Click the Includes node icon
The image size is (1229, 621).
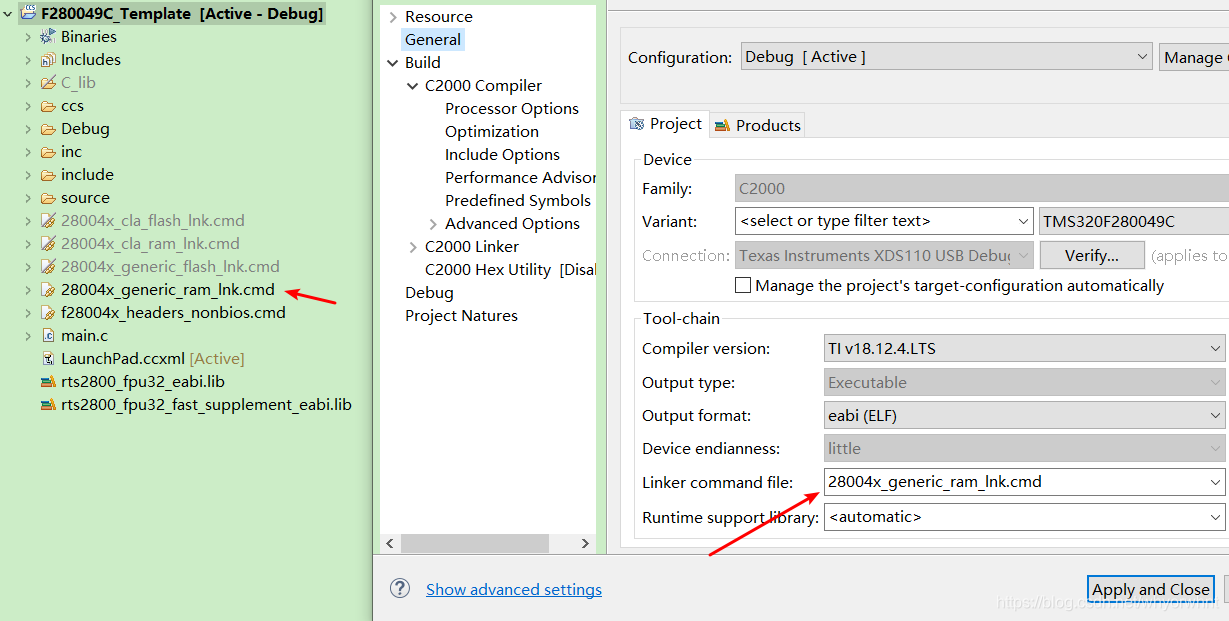[x=48, y=59]
